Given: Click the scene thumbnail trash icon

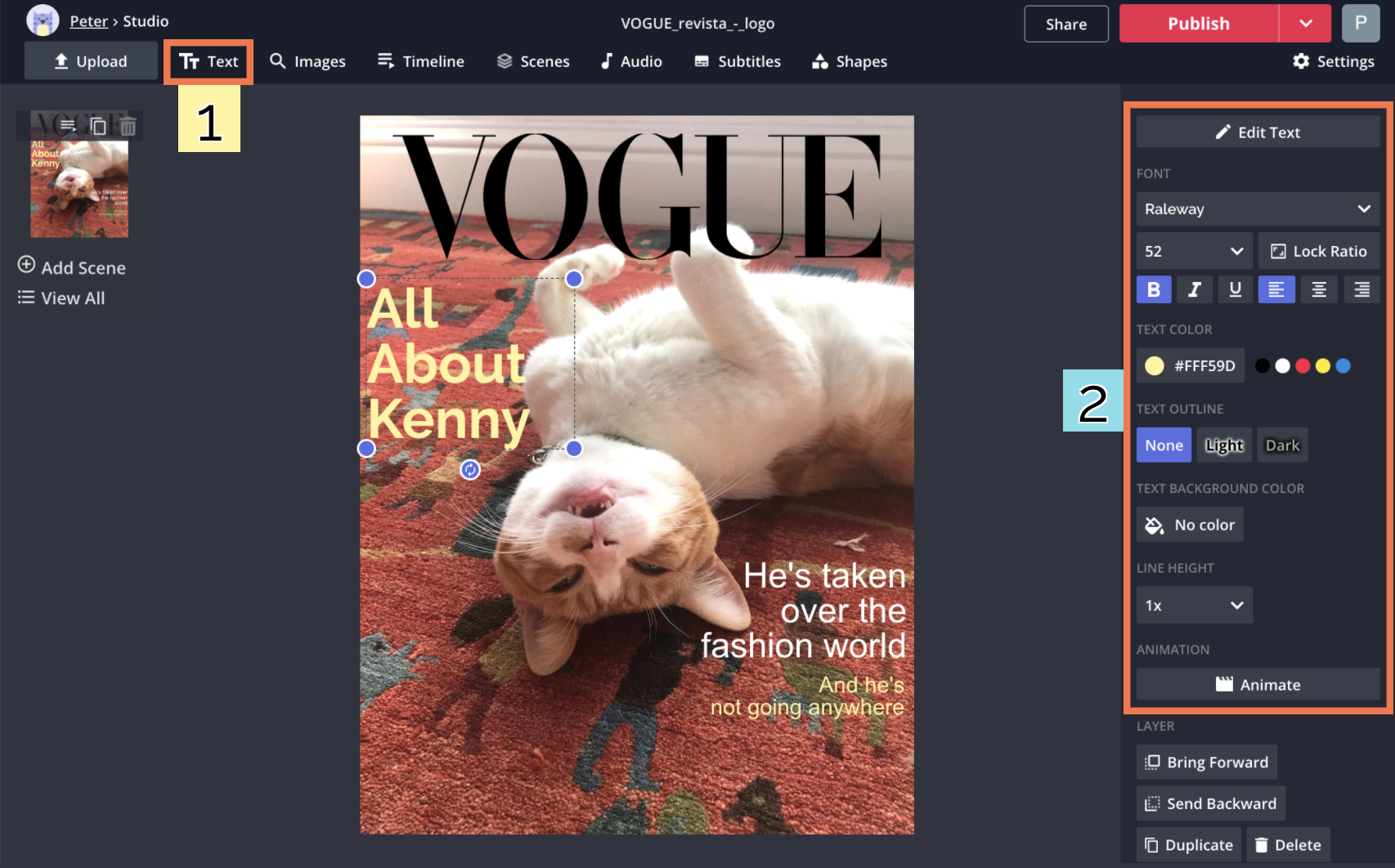Looking at the screenshot, I should [x=128, y=126].
